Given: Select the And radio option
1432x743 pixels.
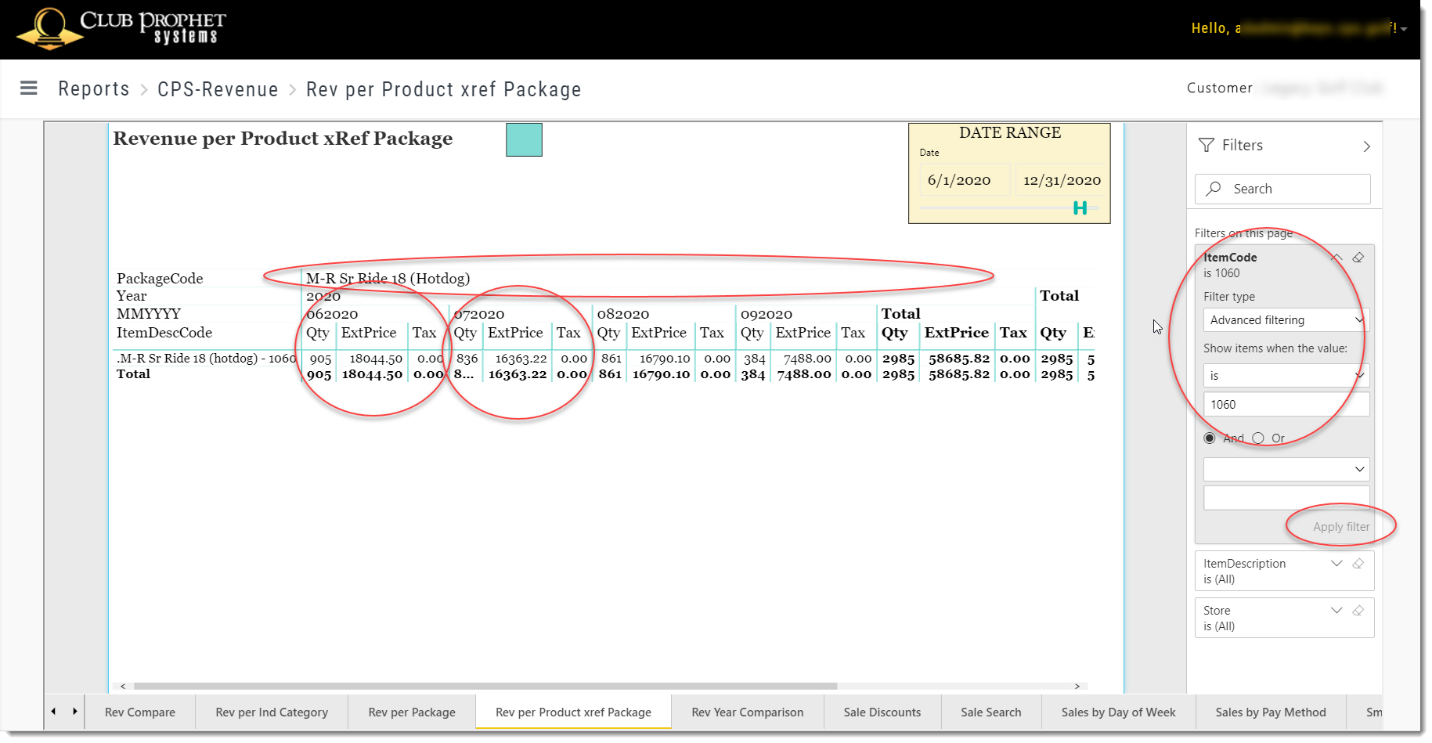Looking at the screenshot, I should pos(1210,438).
